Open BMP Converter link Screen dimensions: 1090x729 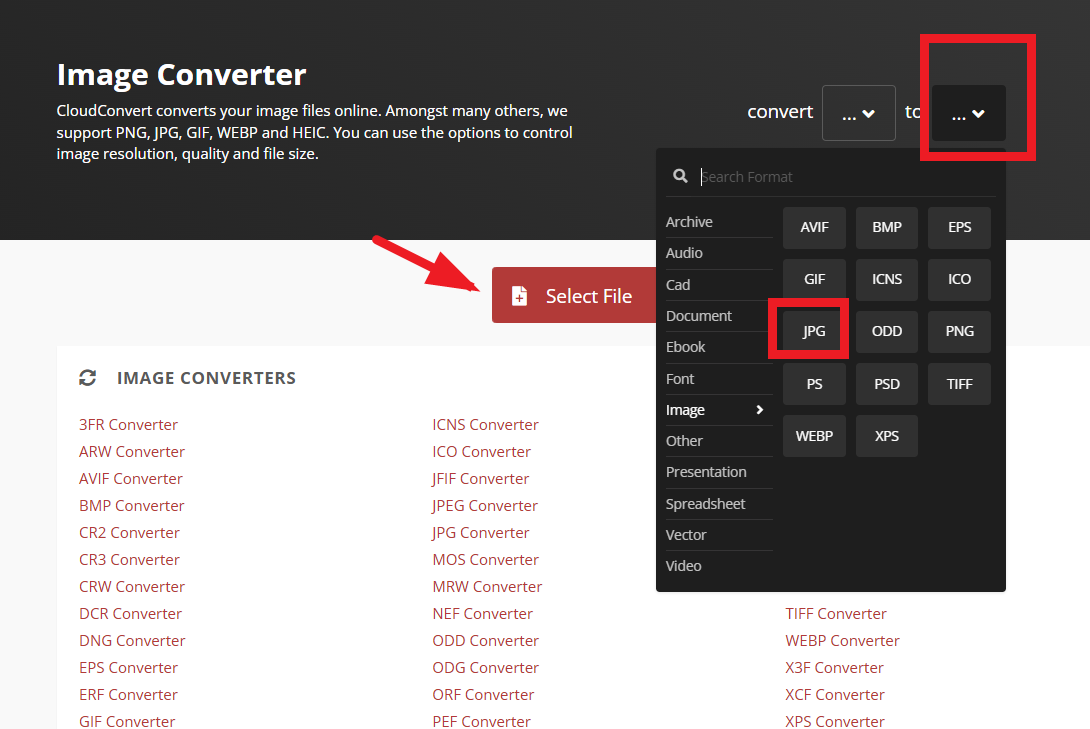[131, 506]
